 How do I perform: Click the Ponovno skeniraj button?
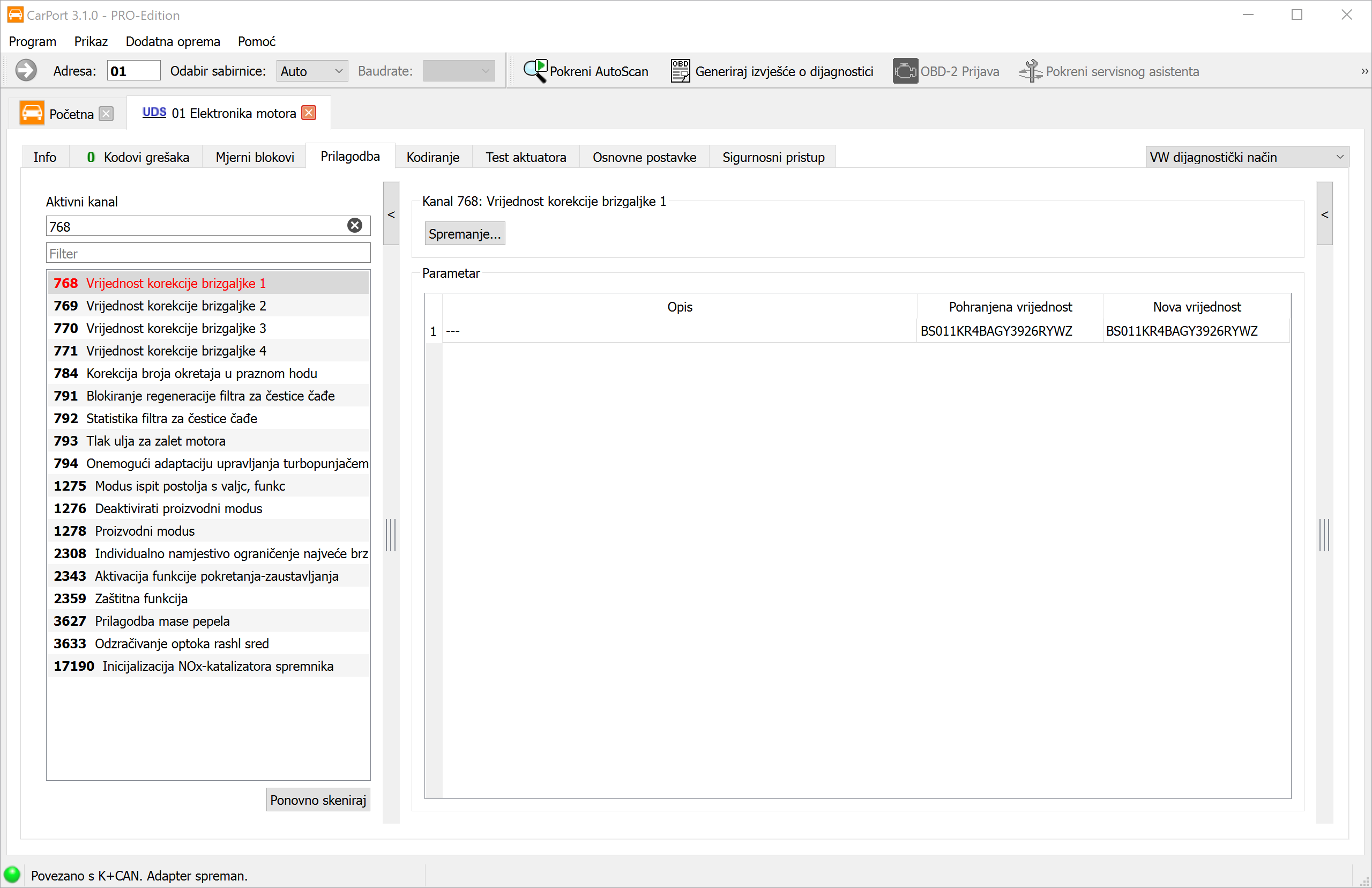pos(318,800)
